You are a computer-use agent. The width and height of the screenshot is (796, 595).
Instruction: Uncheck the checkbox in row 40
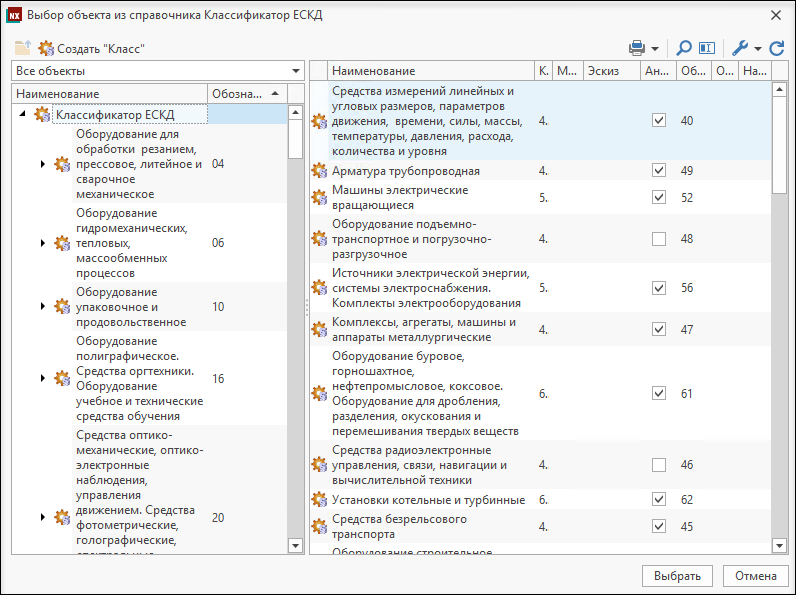(658, 120)
